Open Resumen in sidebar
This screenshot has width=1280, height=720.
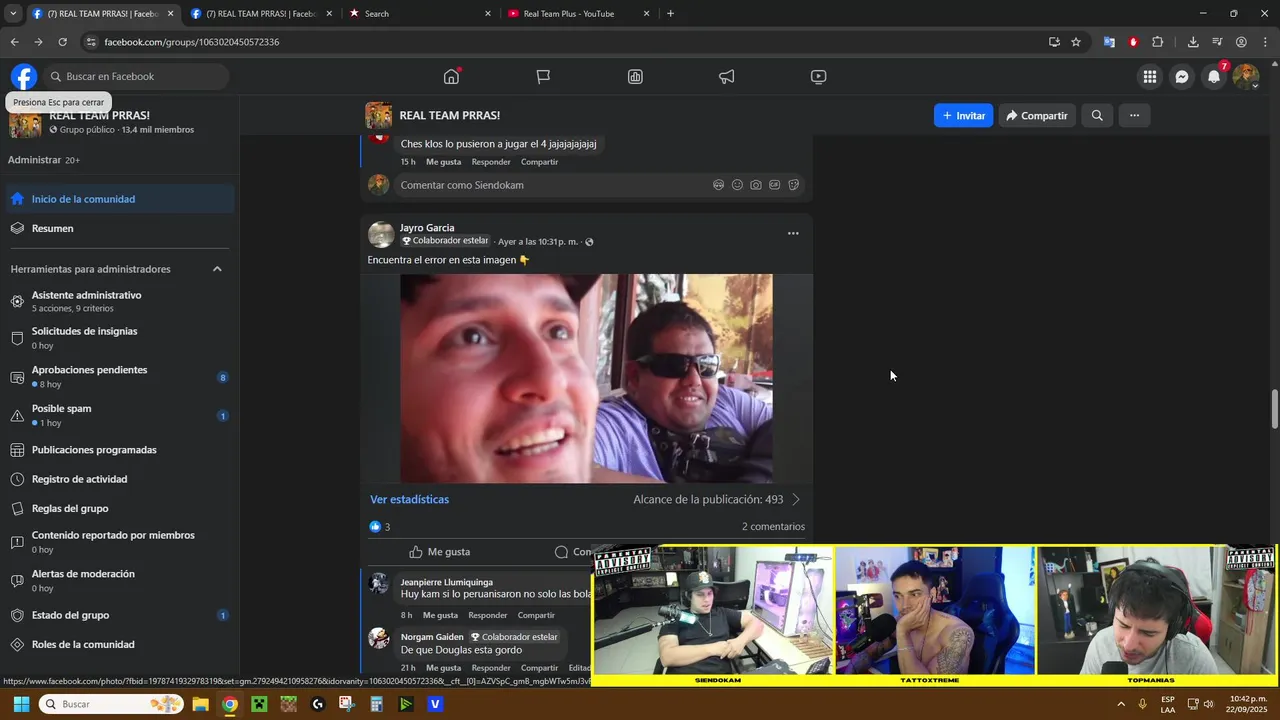click(x=120, y=228)
